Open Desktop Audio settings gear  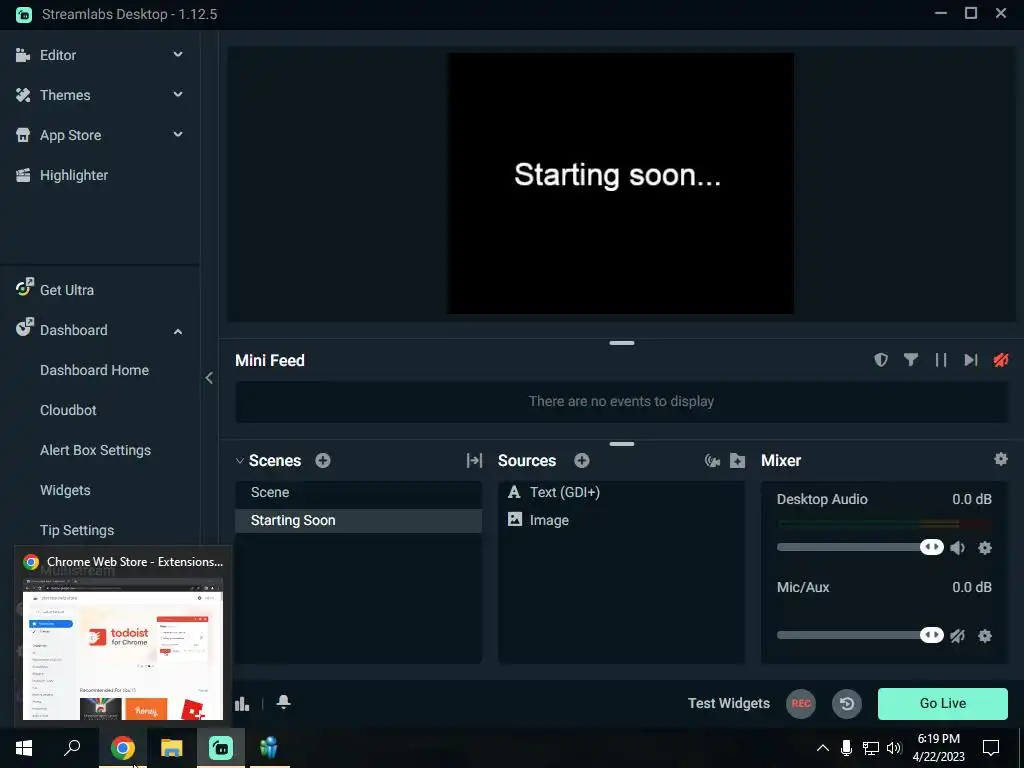(985, 548)
